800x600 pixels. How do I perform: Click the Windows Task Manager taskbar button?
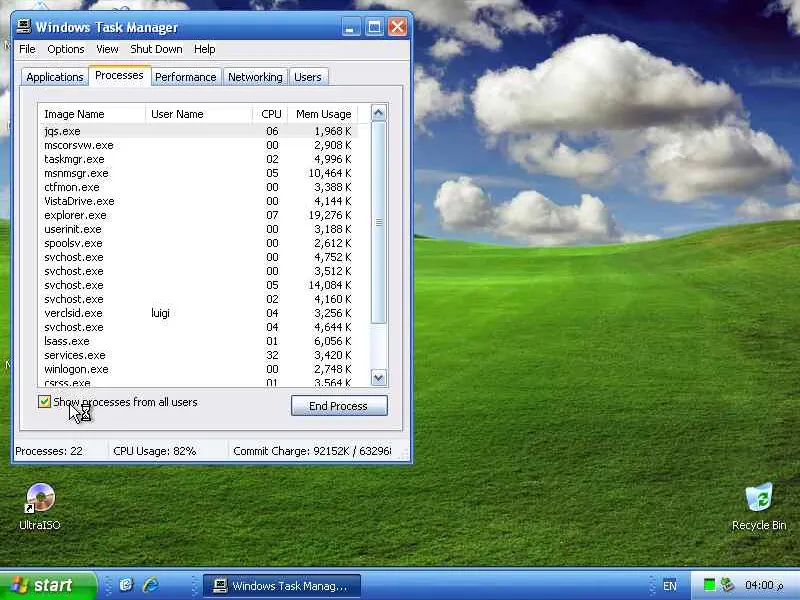(x=282, y=586)
